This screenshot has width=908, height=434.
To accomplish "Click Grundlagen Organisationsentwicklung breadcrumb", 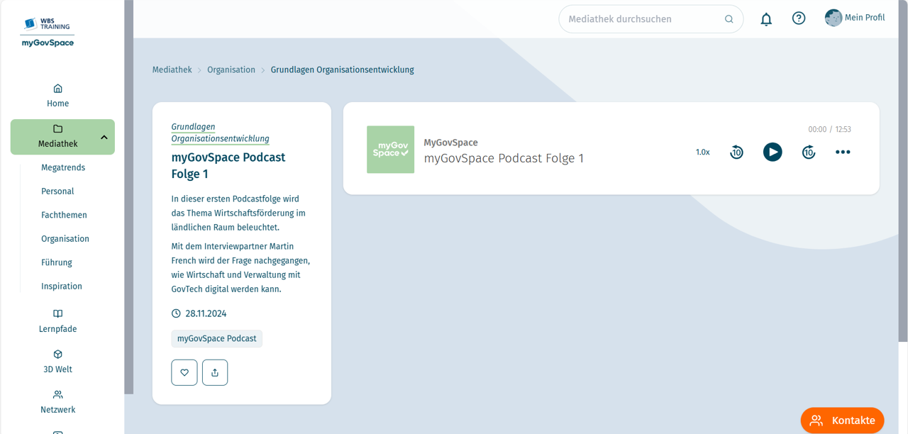I will [x=342, y=70].
